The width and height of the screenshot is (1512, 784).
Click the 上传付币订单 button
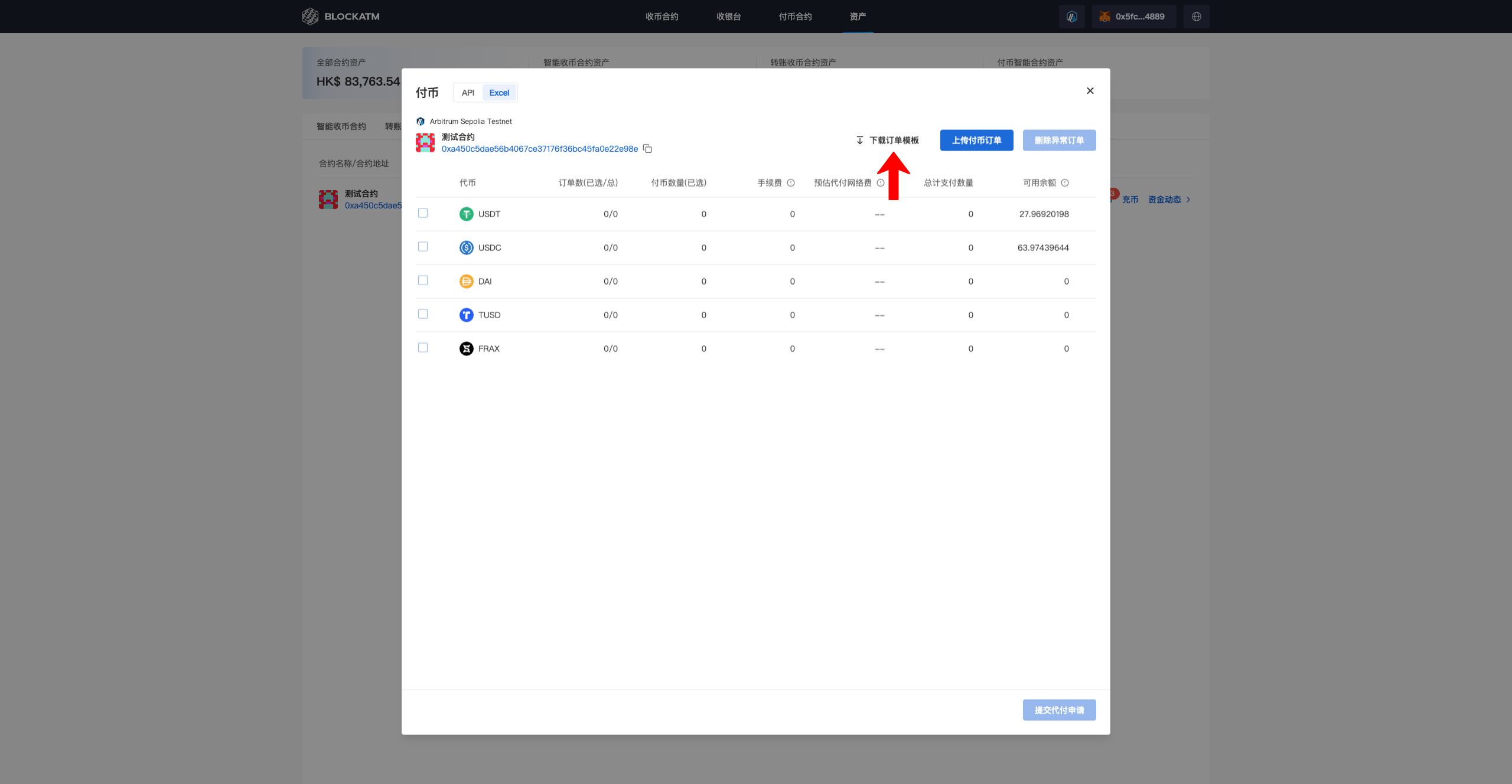click(x=976, y=141)
